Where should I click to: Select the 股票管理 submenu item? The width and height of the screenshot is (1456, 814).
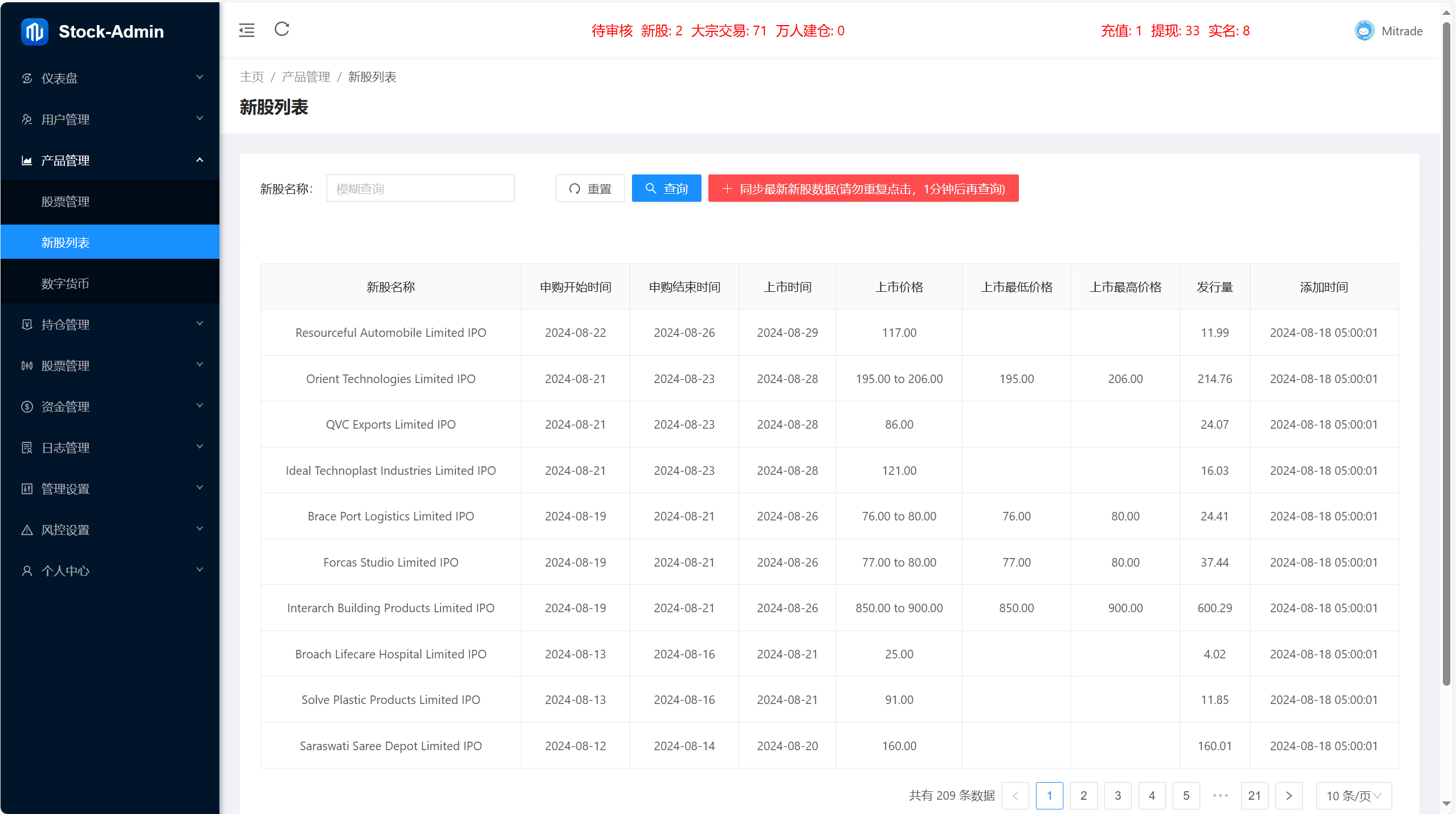click(x=66, y=201)
